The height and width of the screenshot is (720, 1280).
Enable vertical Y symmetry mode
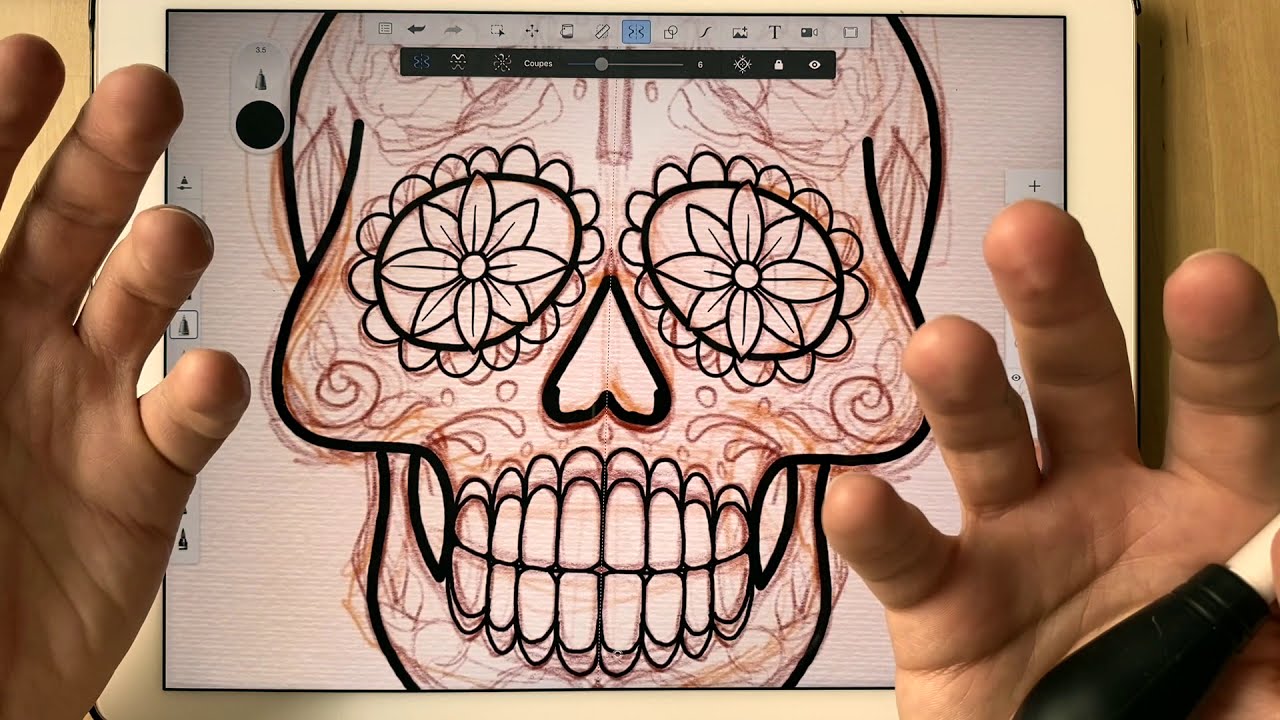click(421, 63)
